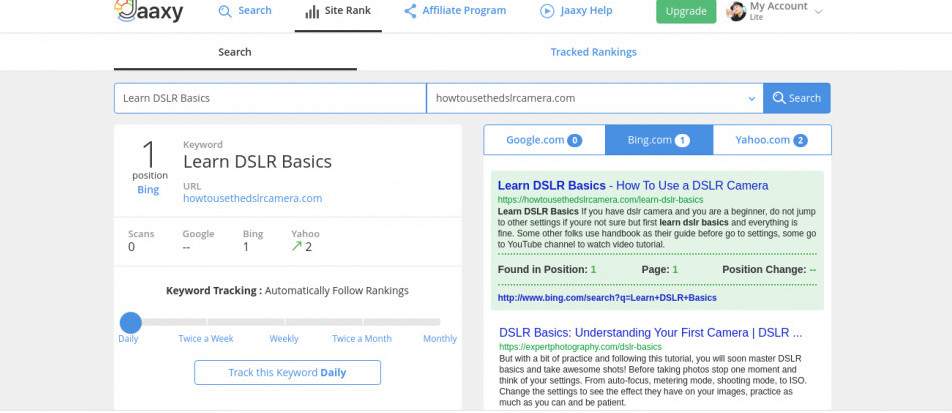Open the domain dropdown arrow

click(752, 98)
